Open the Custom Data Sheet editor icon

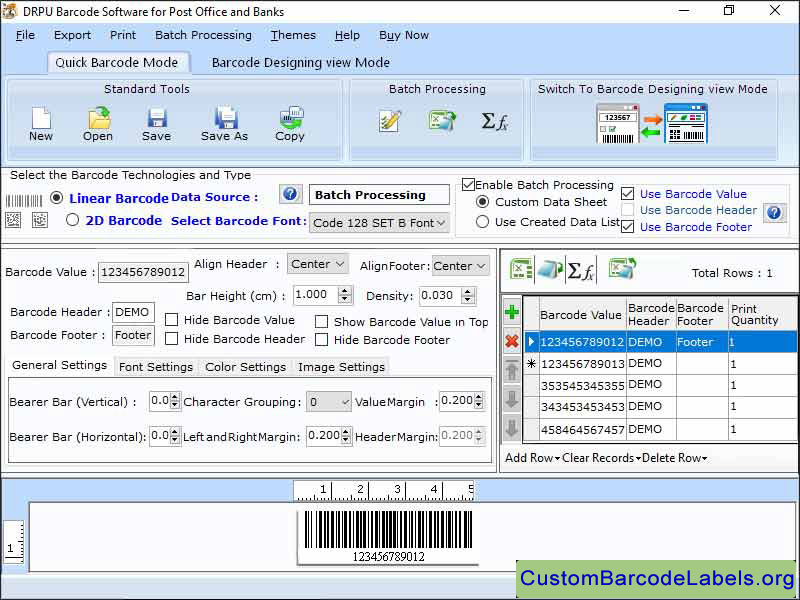(x=390, y=120)
